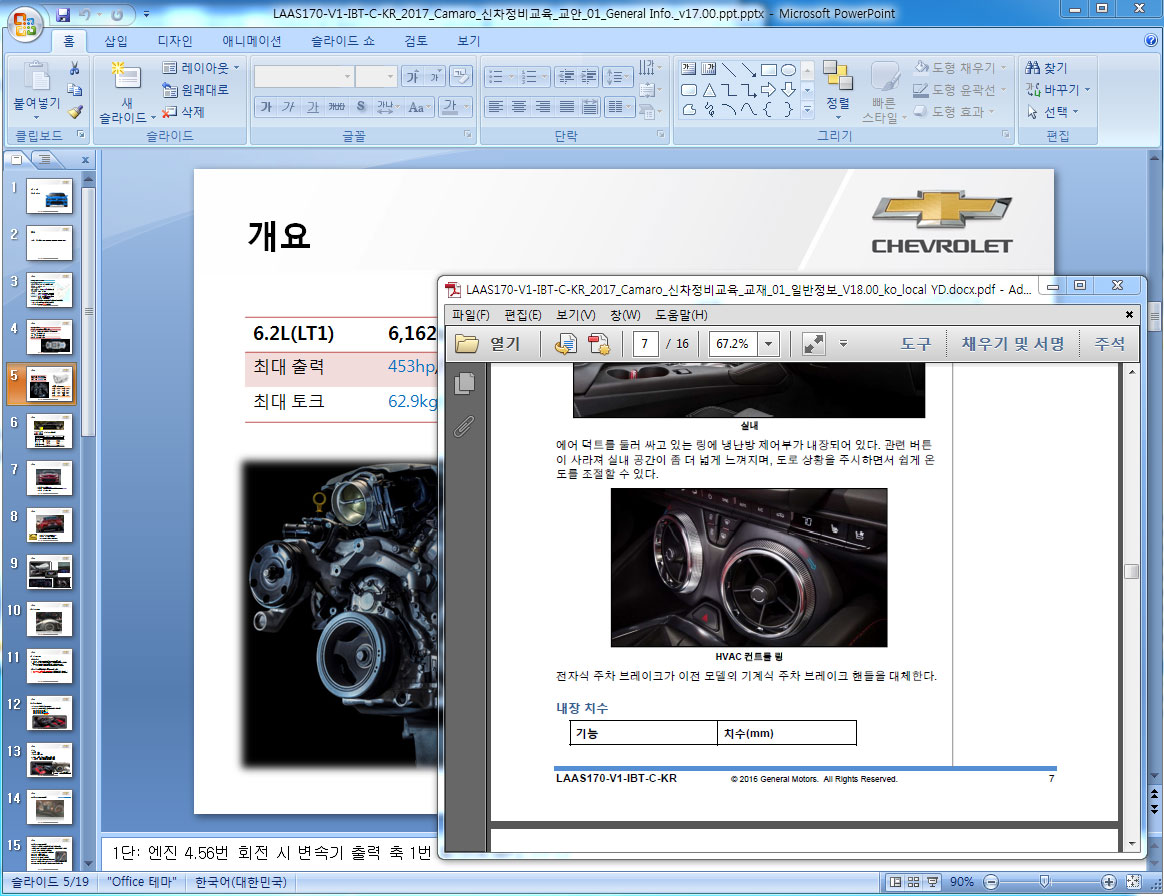Viewport: 1164px width, 896px height.
Task: Open Fill & Sign (채우기 및 서명) pane
Action: (1013, 344)
